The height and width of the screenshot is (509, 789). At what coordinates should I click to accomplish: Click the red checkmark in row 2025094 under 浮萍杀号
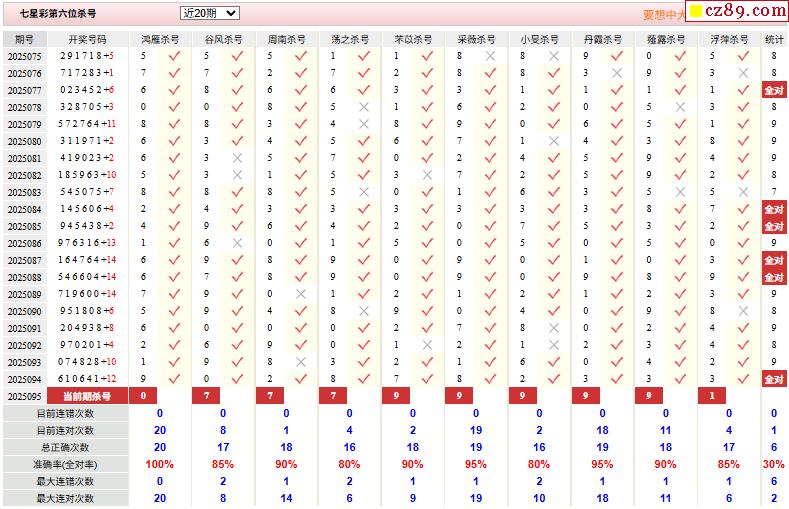click(x=743, y=379)
